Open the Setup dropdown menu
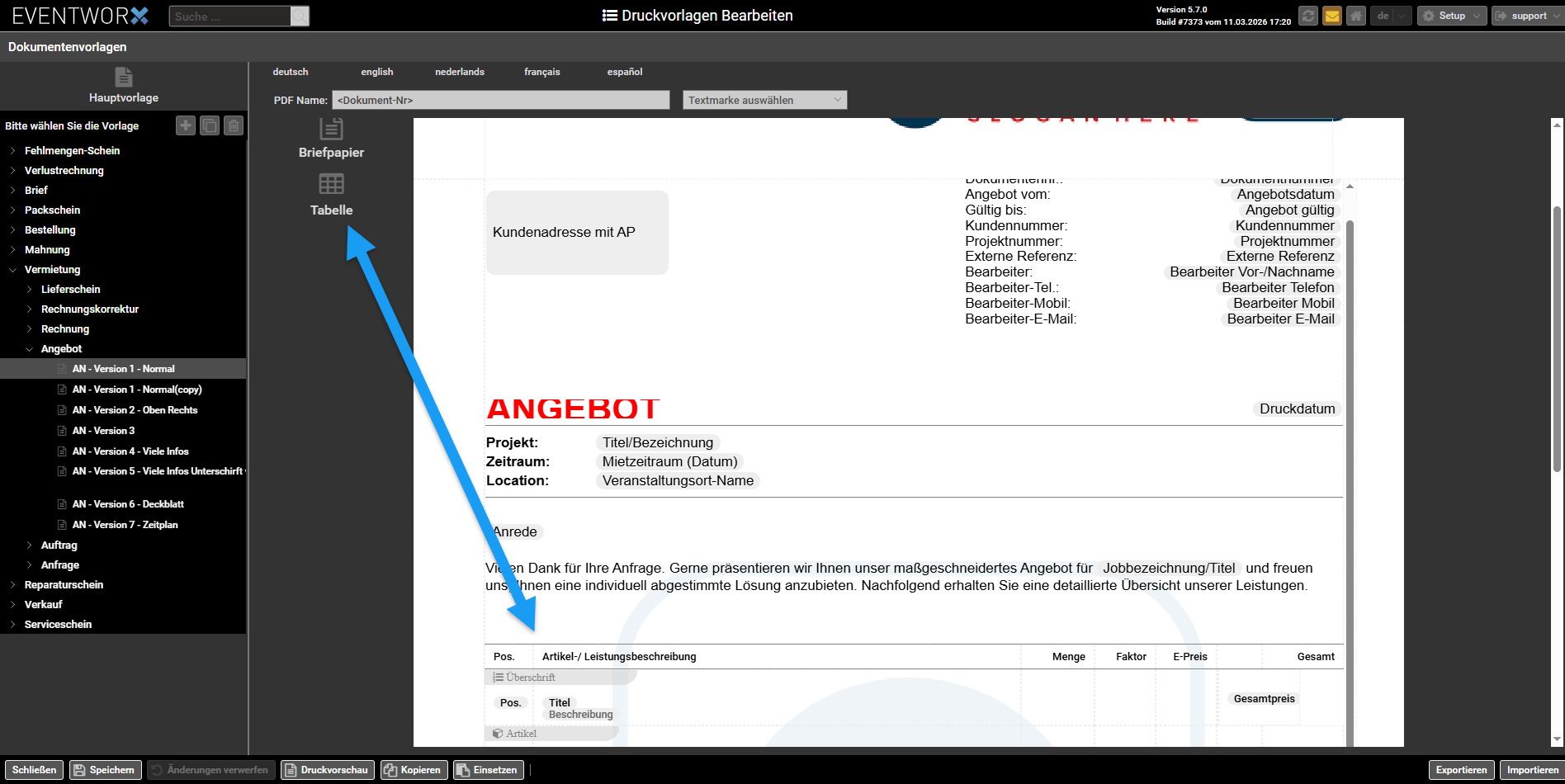 click(1451, 16)
